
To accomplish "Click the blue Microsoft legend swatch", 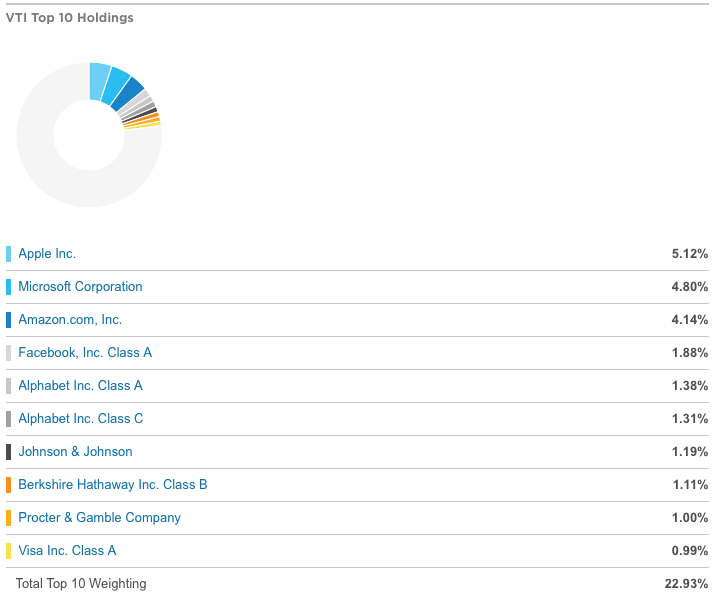I will coord(9,287).
